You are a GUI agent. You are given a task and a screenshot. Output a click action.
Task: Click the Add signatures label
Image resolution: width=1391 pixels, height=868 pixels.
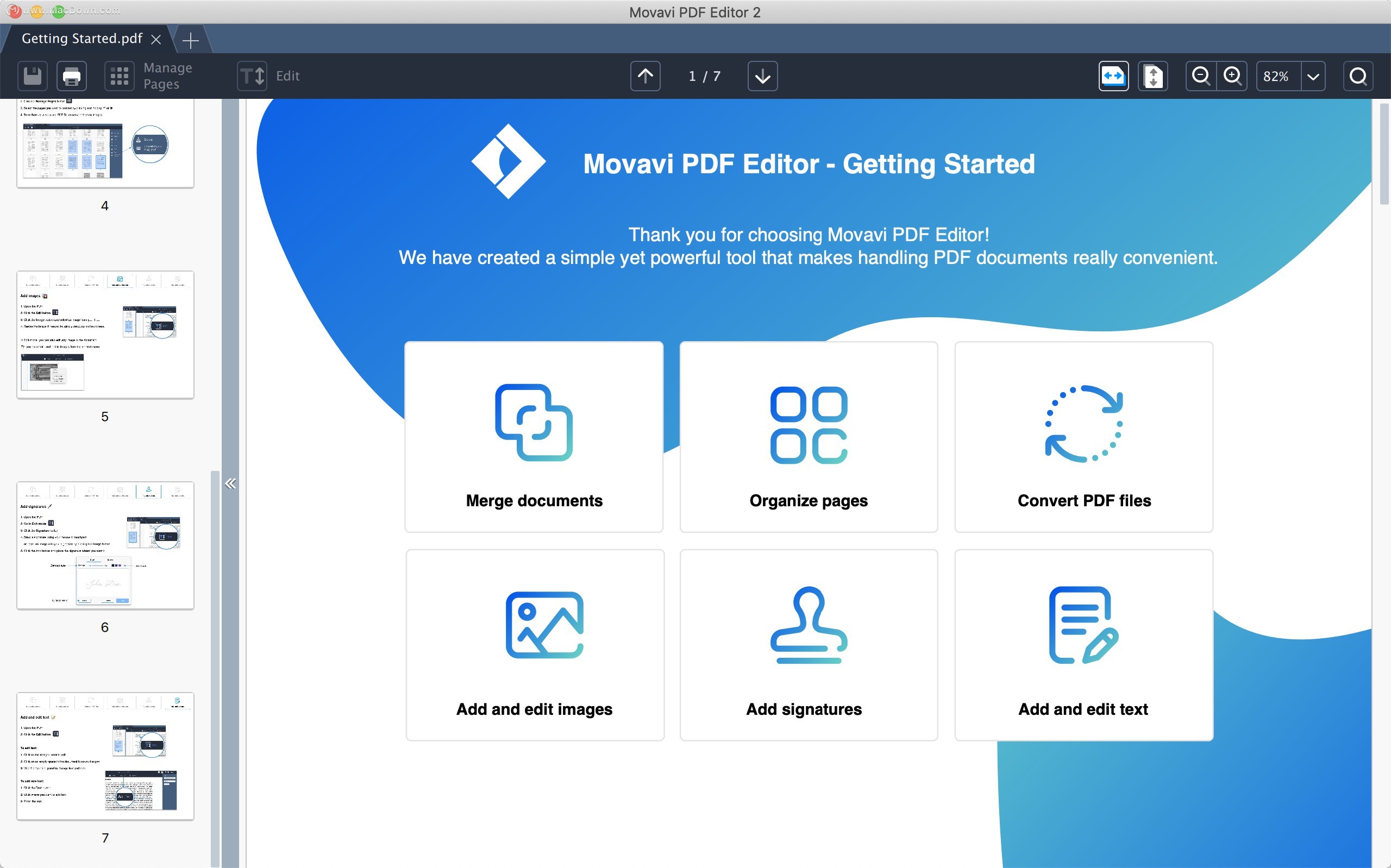pyautogui.click(x=804, y=709)
